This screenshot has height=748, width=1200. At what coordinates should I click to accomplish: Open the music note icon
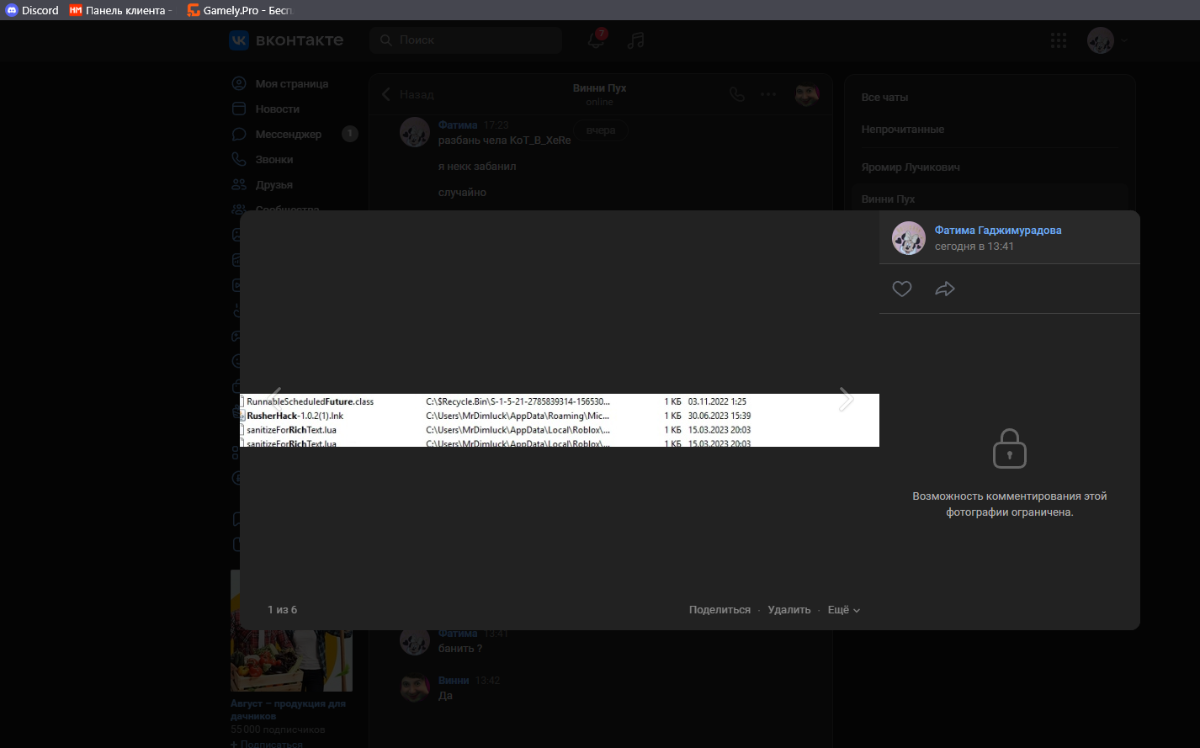pyautogui.click(x=636, y=41)
